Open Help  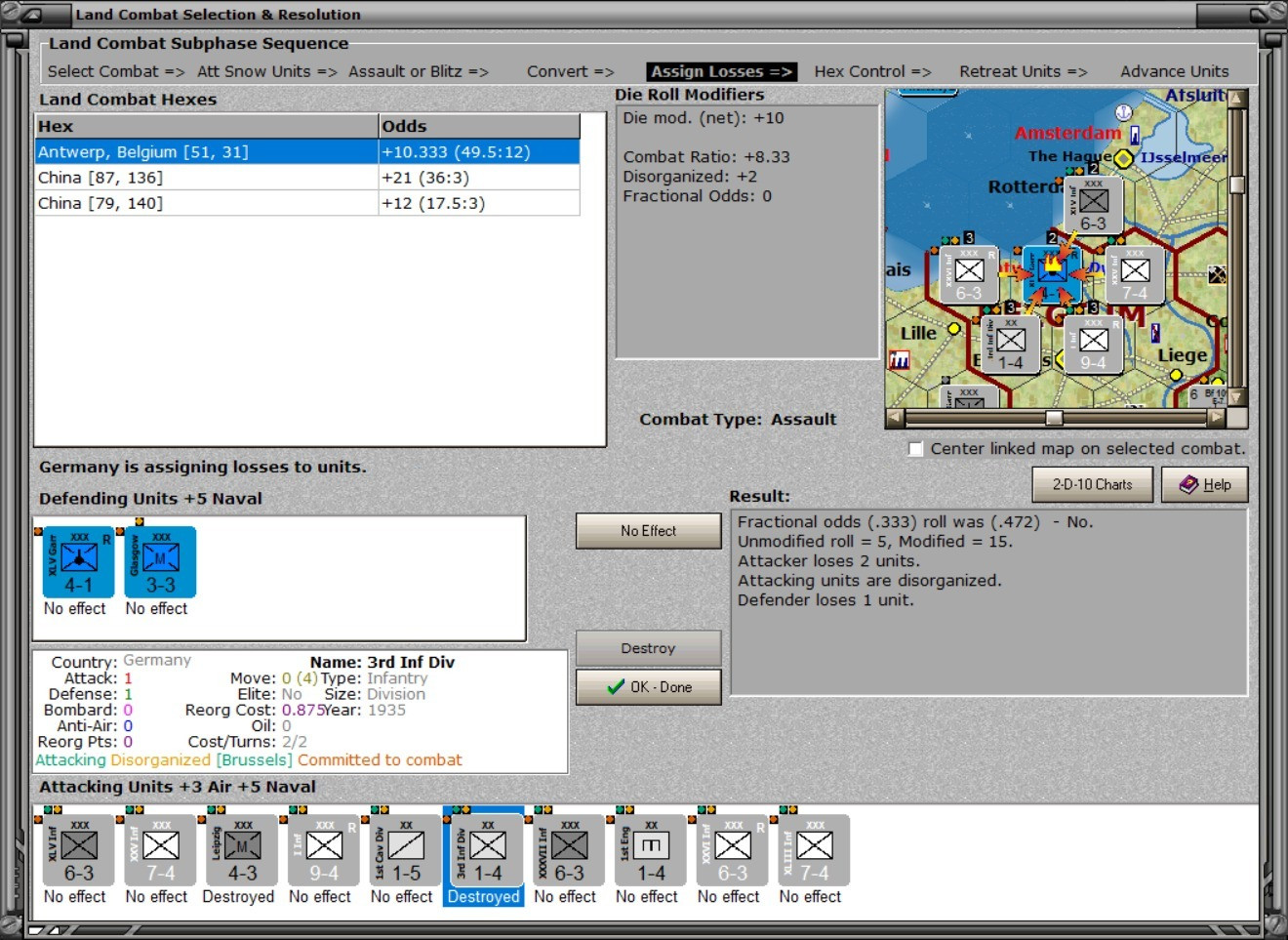click(x=1205, y=484)
